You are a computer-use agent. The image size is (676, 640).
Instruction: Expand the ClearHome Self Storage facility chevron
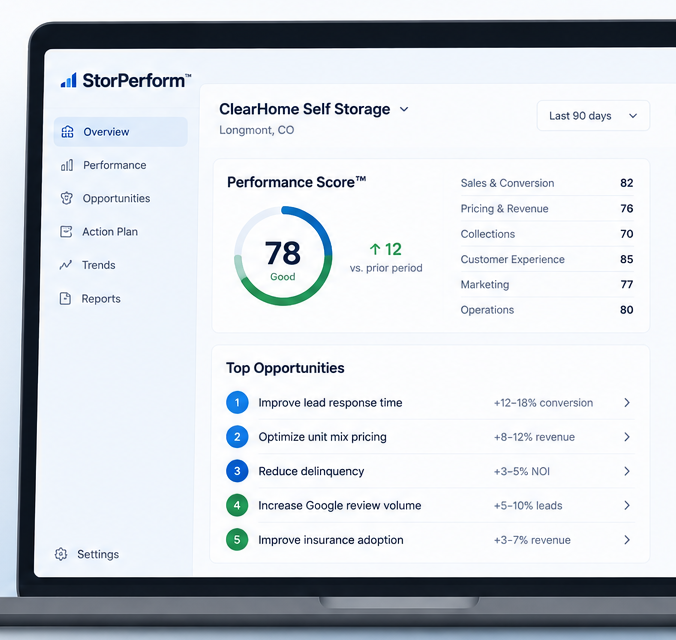(404, 109)
